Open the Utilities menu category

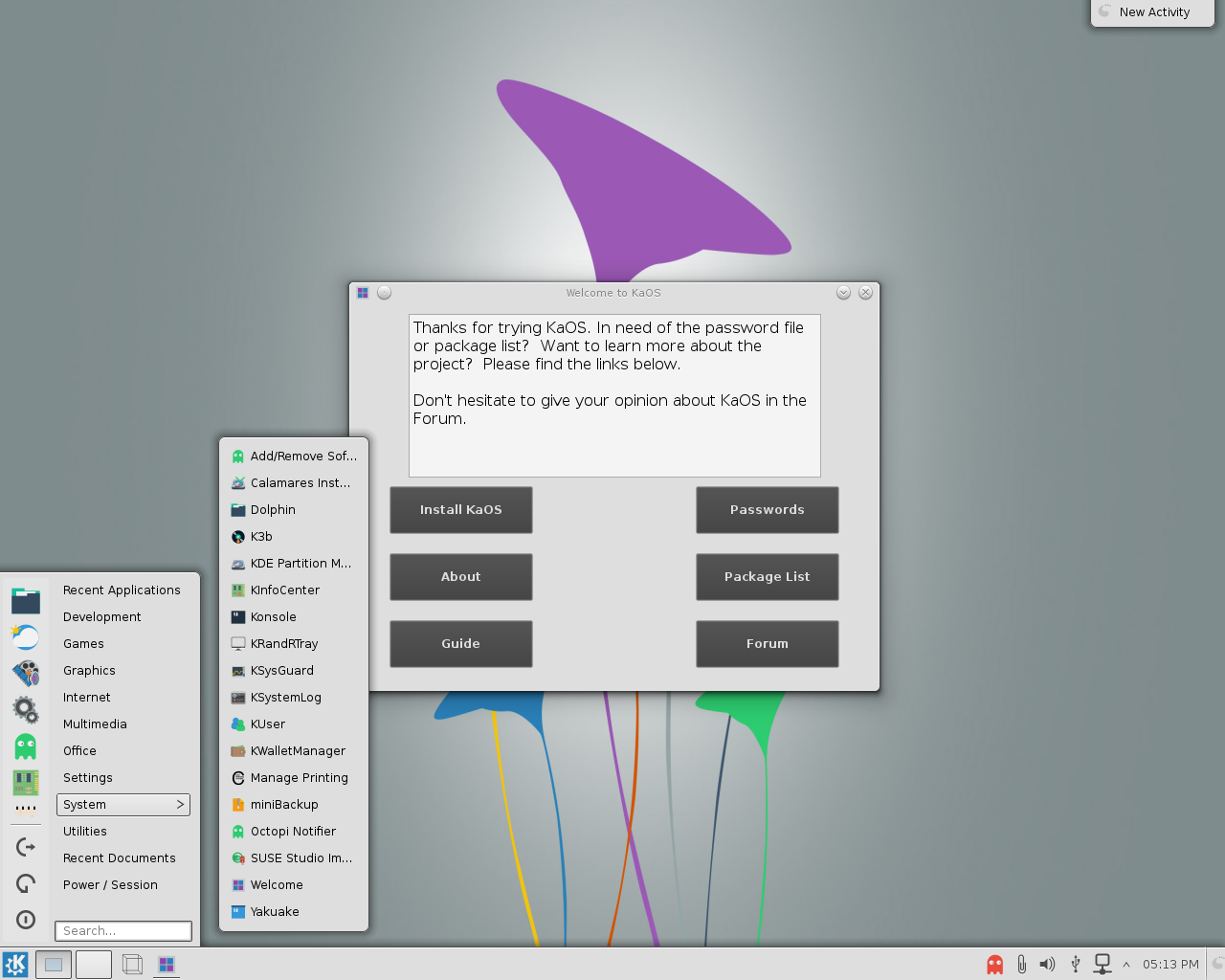pos(85,832)
